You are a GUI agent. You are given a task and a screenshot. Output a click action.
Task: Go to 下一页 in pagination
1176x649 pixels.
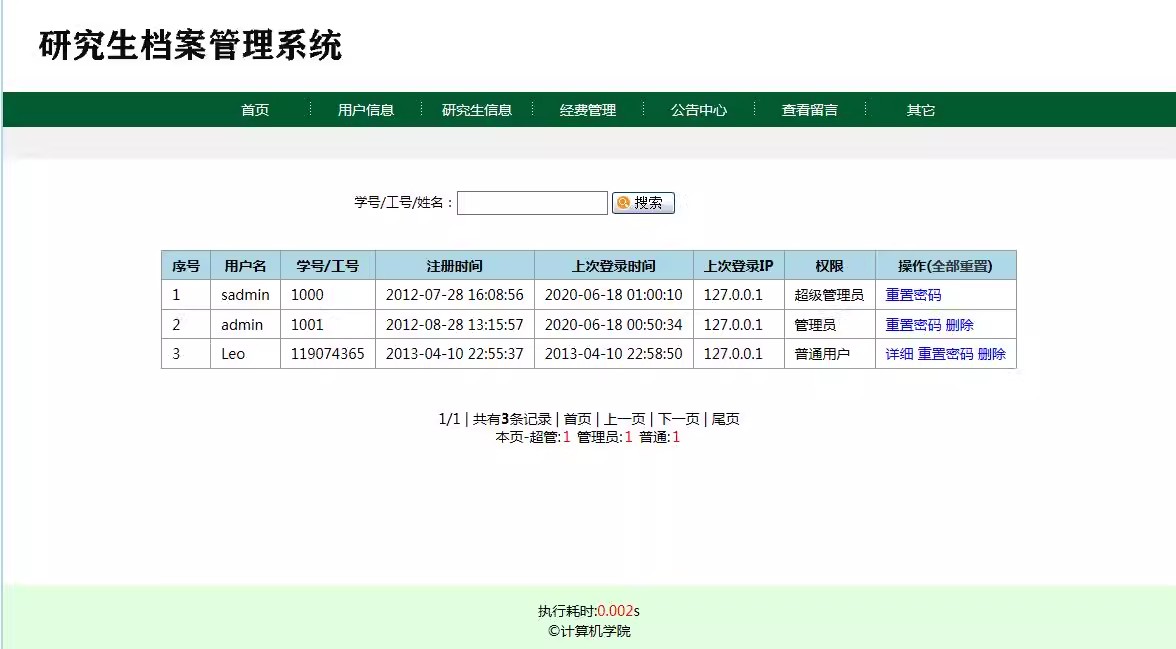pyautogui.click(x=679, y=419)
